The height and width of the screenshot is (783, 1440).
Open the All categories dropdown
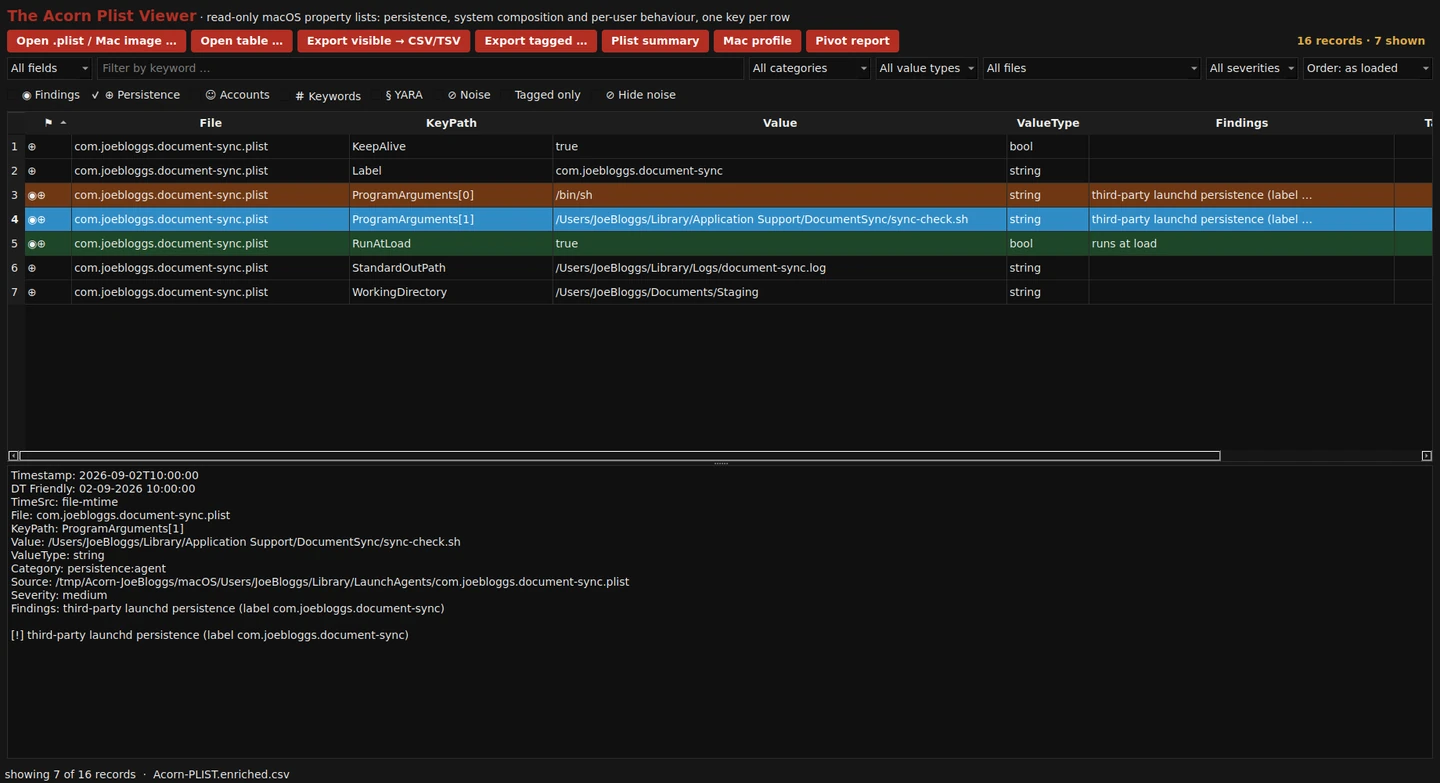click(809, 68)
